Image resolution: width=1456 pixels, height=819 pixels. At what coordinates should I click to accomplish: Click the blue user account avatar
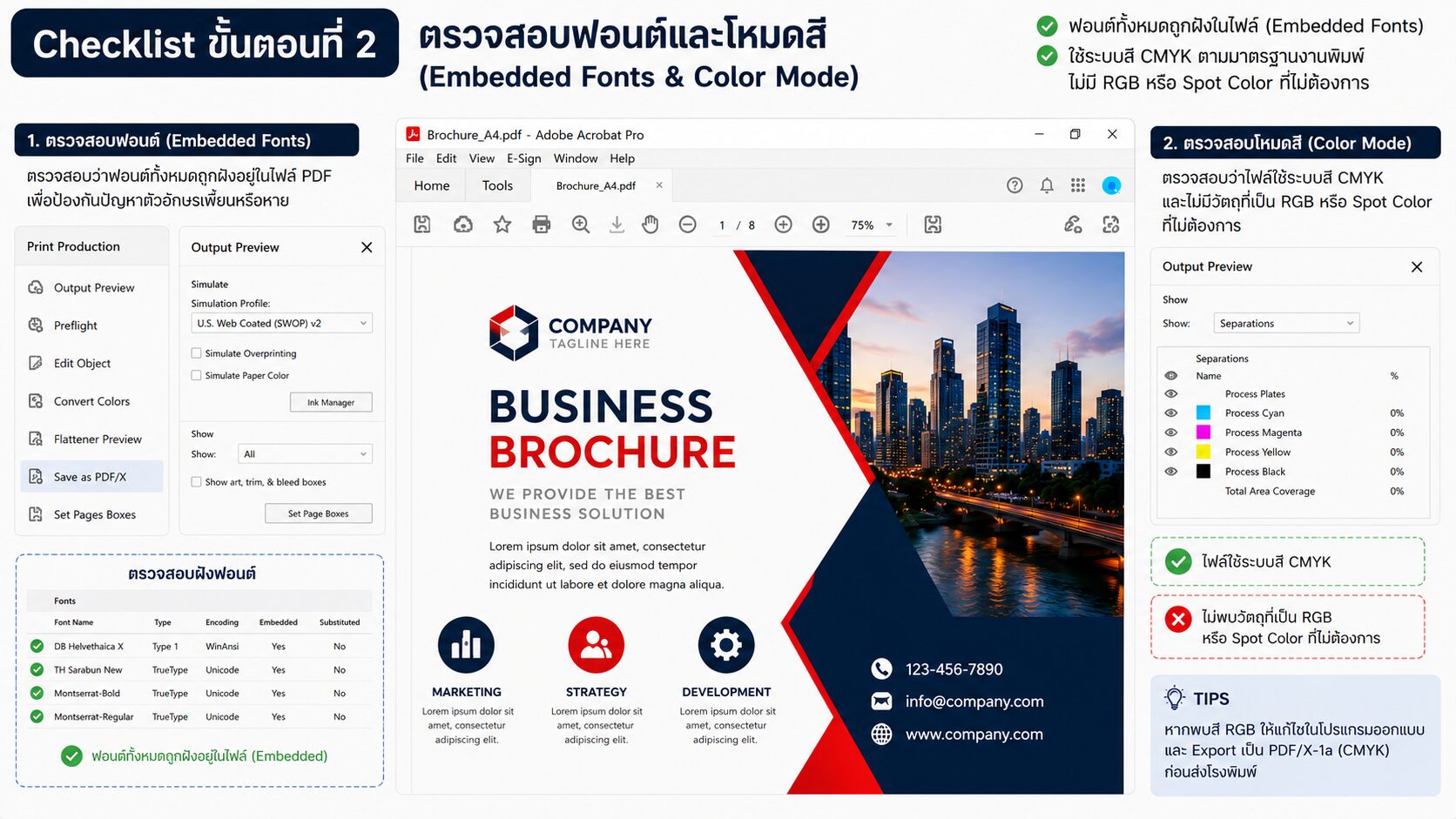click(1111, 185)
